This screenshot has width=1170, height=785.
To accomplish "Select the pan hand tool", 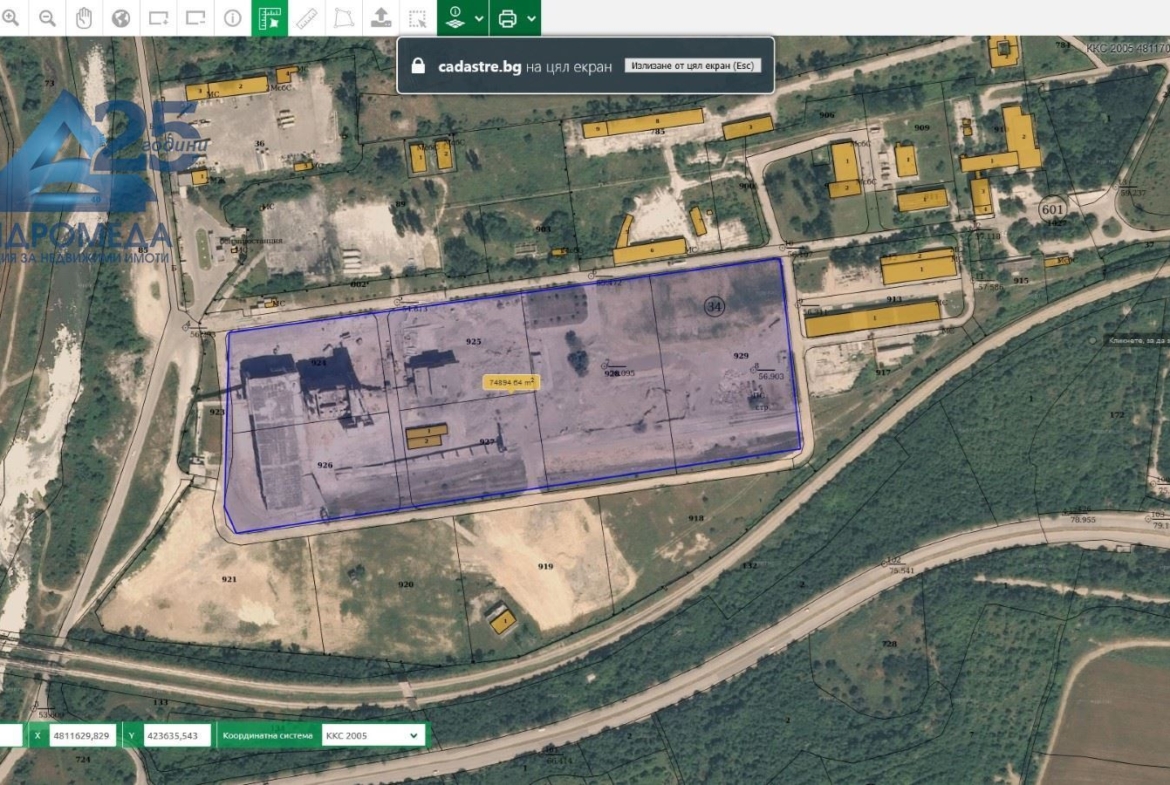I will pos(84,18).
